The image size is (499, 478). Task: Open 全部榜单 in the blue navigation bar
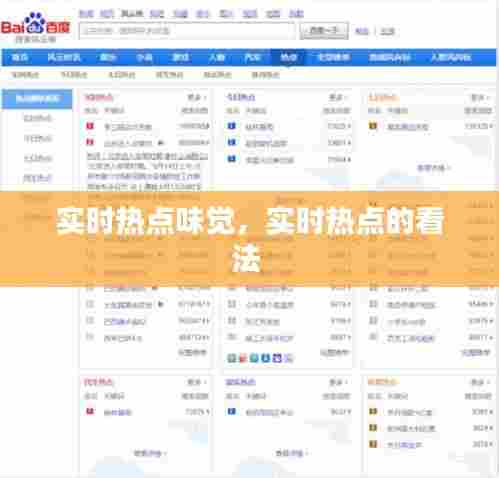pyautogui.click(x=333, y=58)
